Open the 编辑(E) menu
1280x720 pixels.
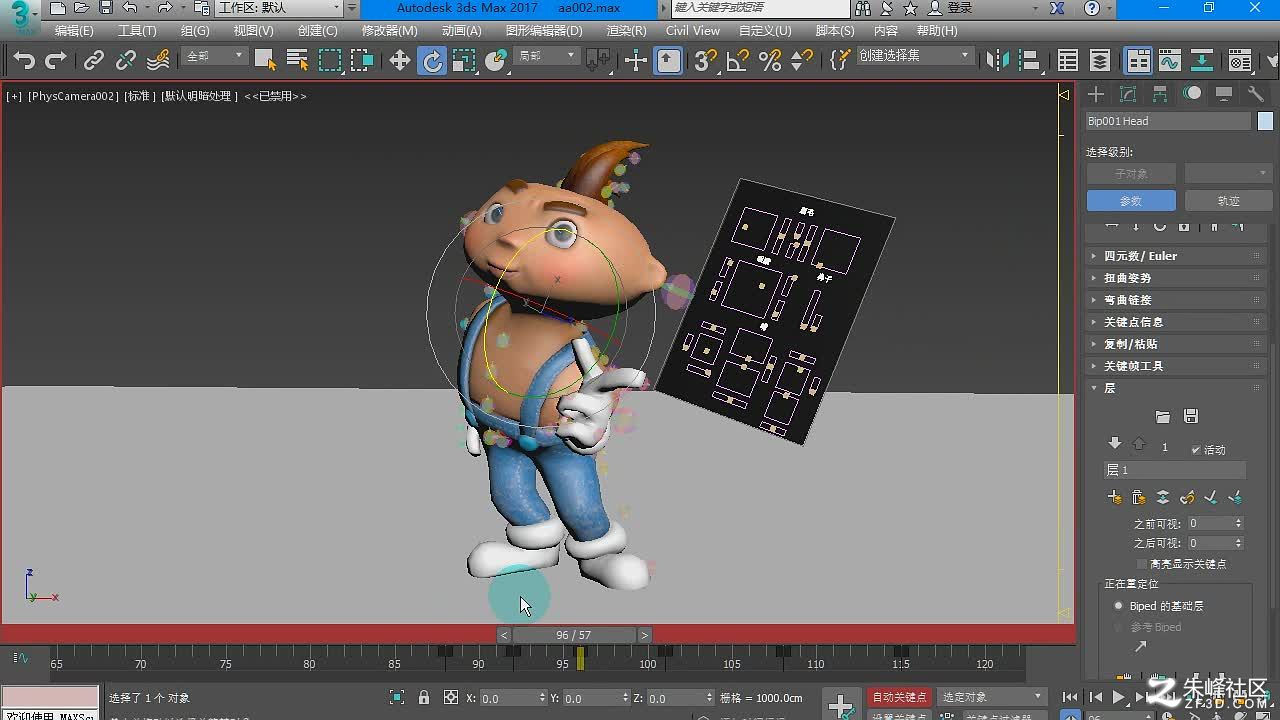(74, 31)
